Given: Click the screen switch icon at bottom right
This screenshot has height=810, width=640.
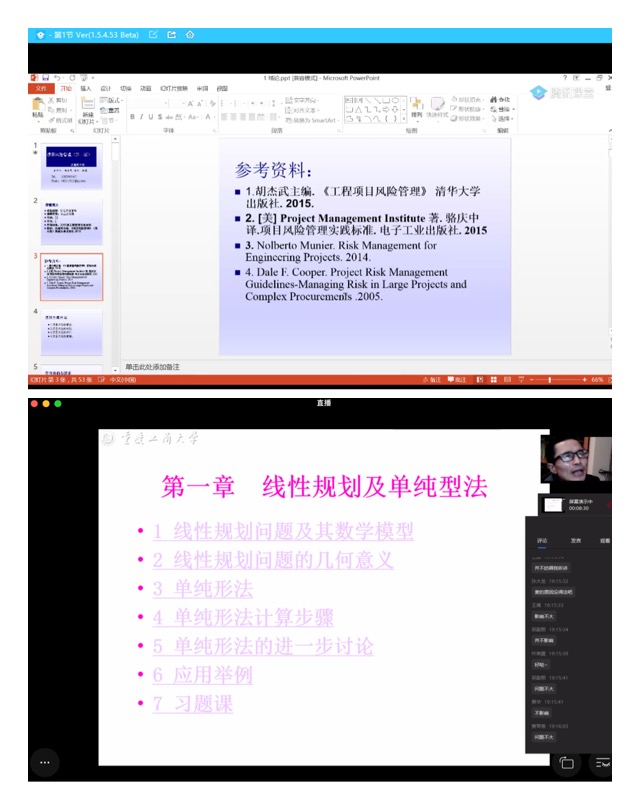Looking at the screenshot, I should (x=567, y=763).
